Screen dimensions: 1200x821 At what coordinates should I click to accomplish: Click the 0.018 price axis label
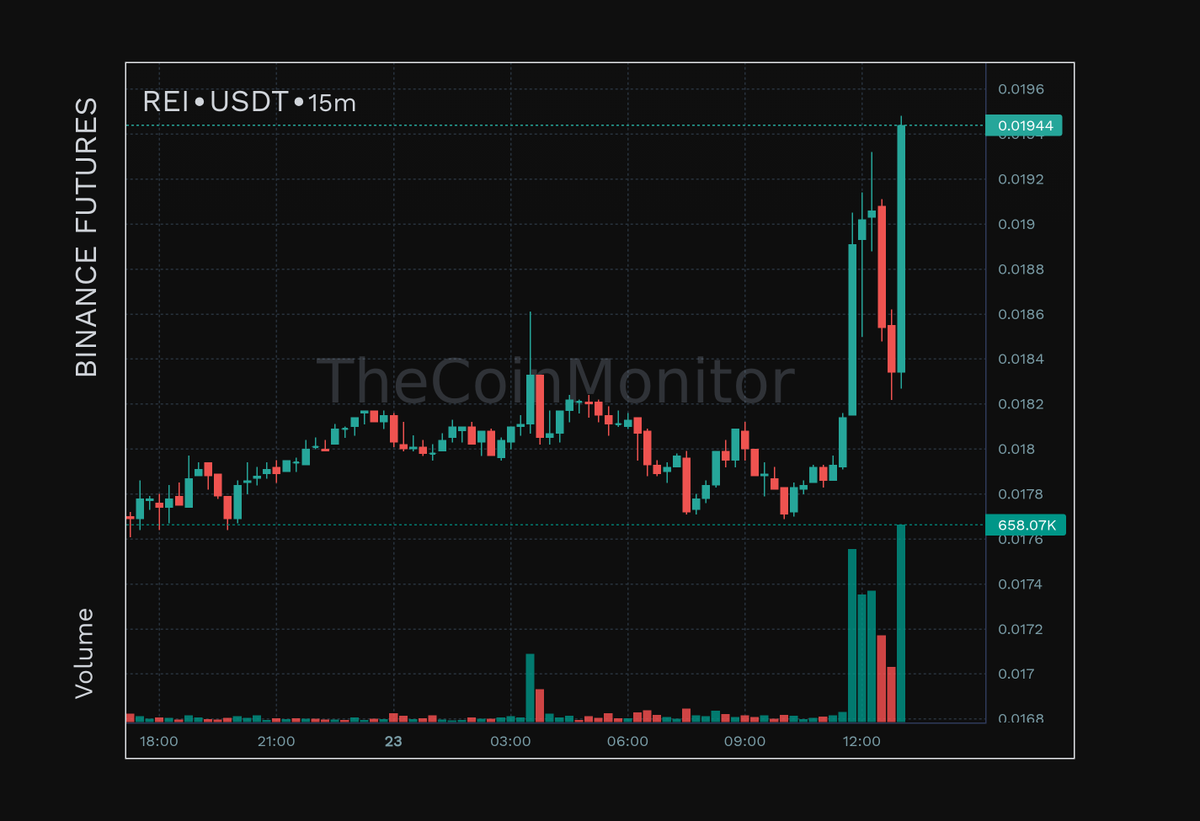pyautogui.click(x=1016, y=450)
